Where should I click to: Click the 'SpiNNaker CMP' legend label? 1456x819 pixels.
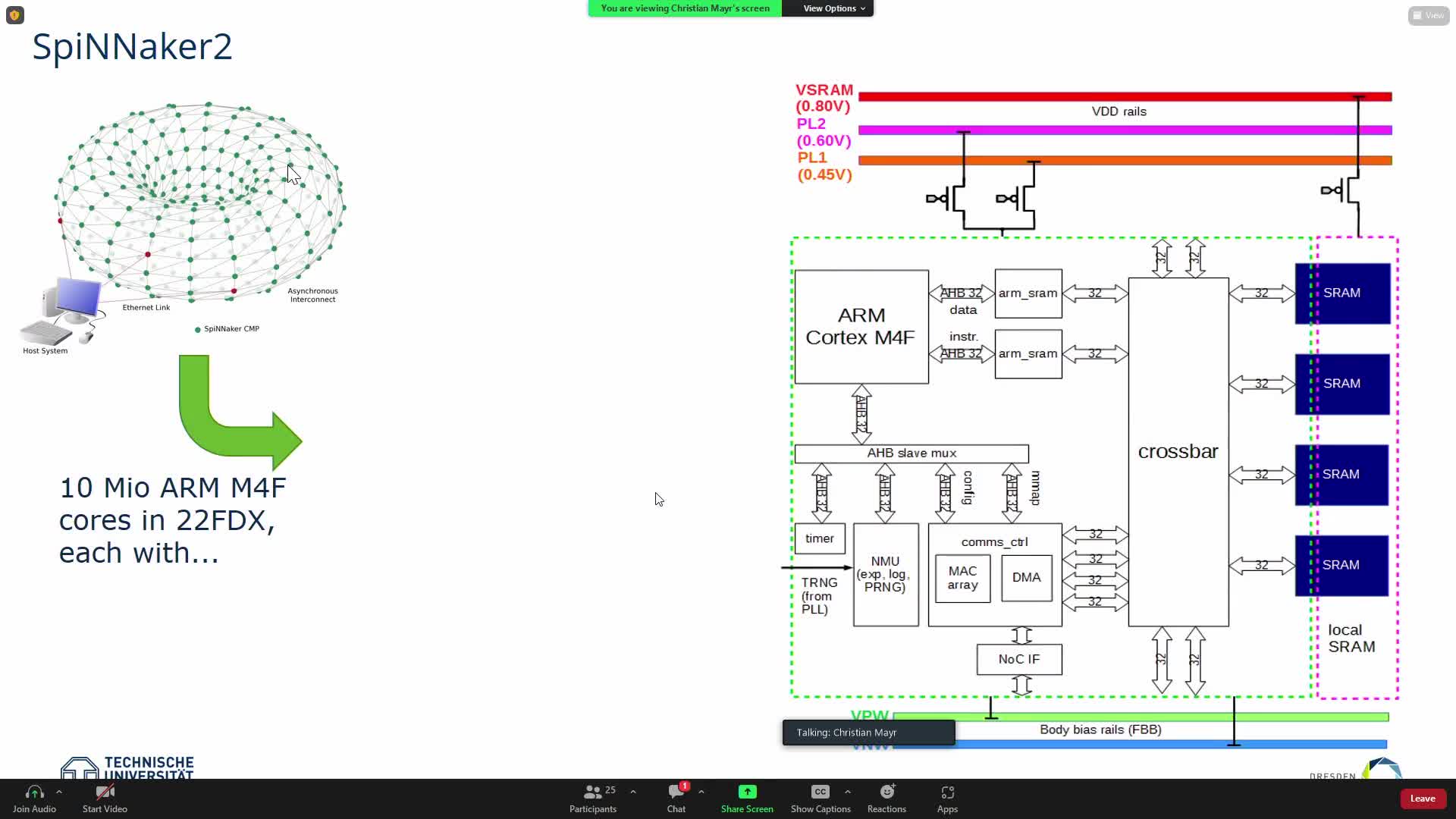[x=231, y=329]
